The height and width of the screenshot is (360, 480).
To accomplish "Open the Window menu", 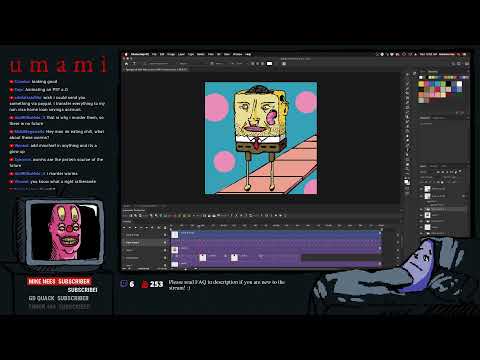I will coord(237,54).
